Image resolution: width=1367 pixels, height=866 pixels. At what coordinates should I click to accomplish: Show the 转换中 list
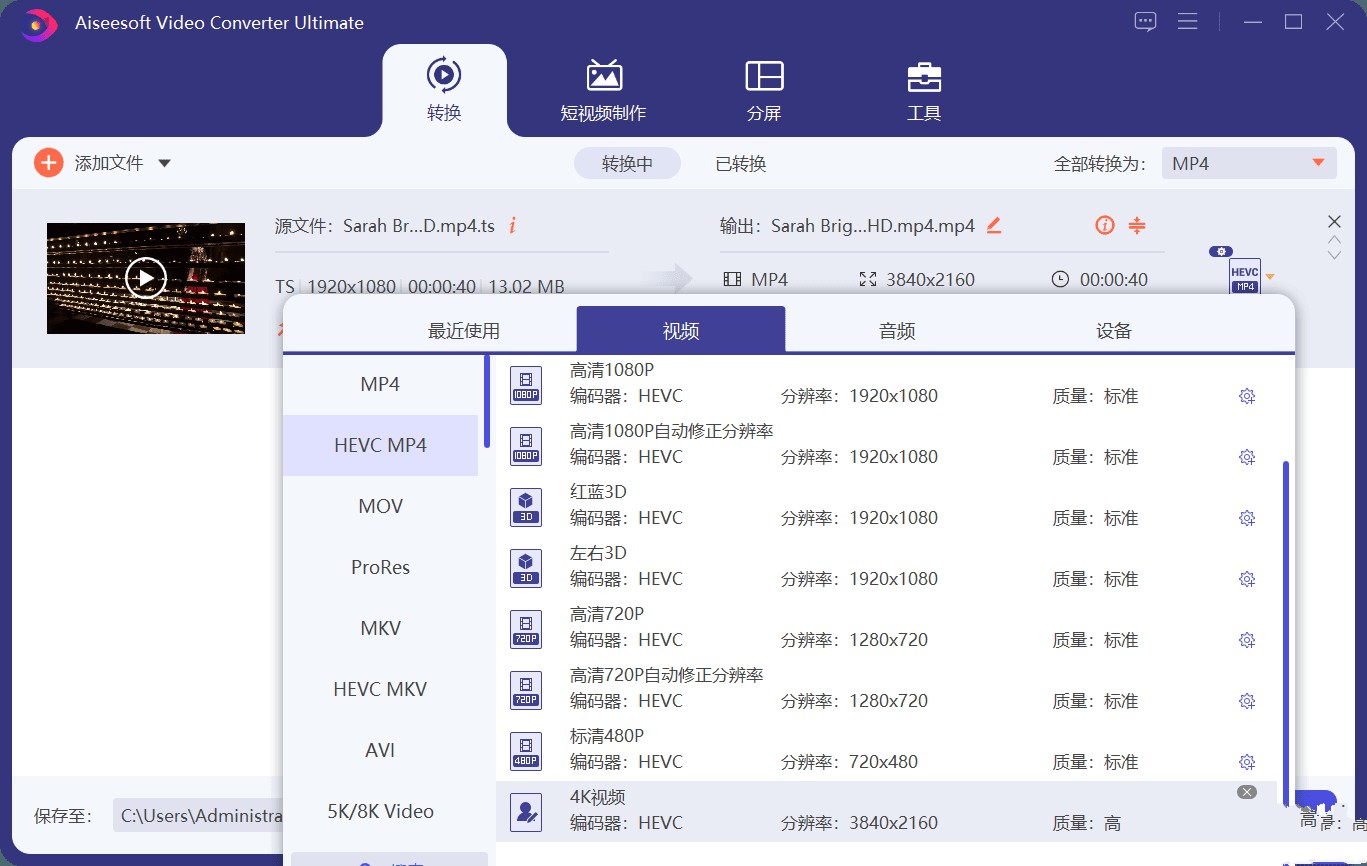coord(627,164)
